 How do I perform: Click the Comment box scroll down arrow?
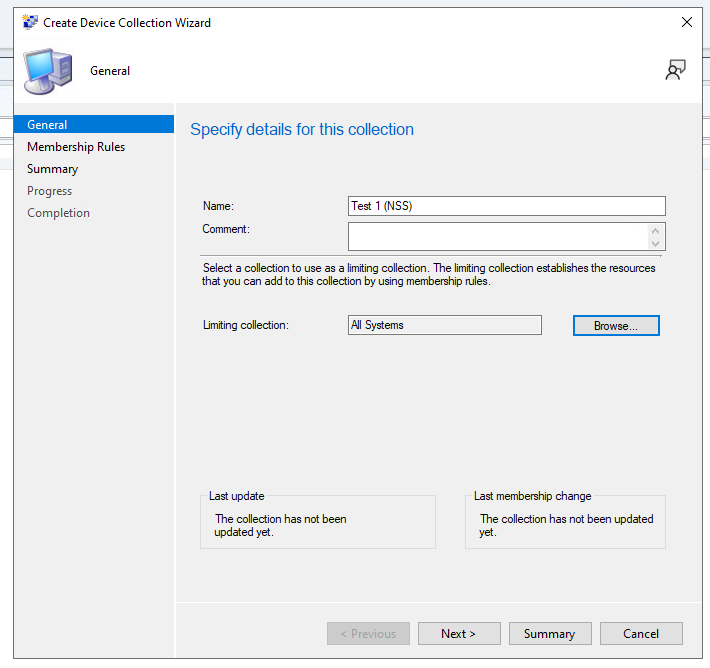(x=656, y=243)
